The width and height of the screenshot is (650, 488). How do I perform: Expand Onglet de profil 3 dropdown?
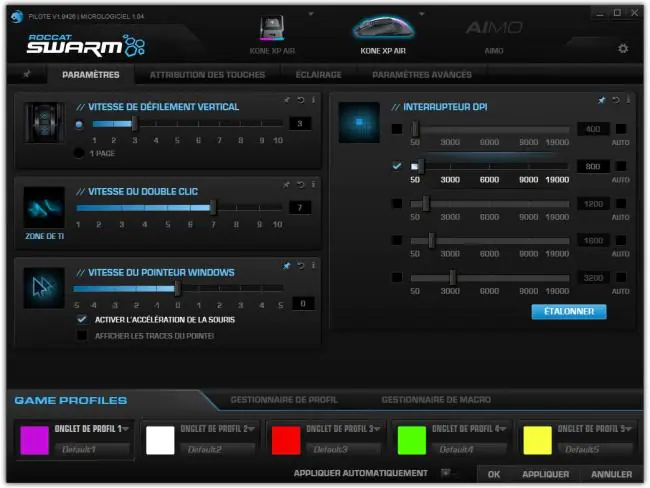coord(377,428)
